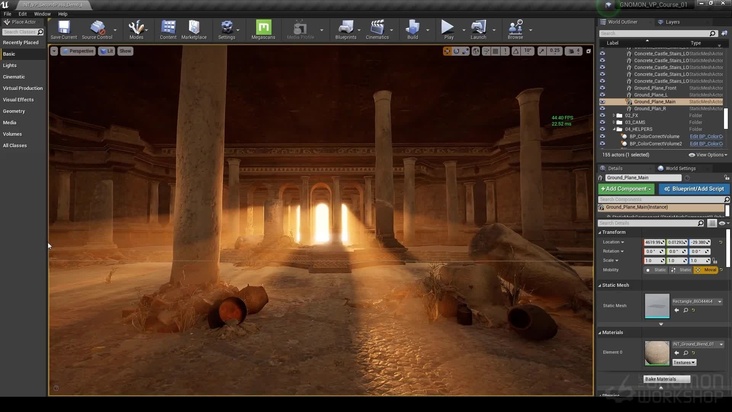Open the Content browser icon

pyautogui.click(x=168, y=28)
